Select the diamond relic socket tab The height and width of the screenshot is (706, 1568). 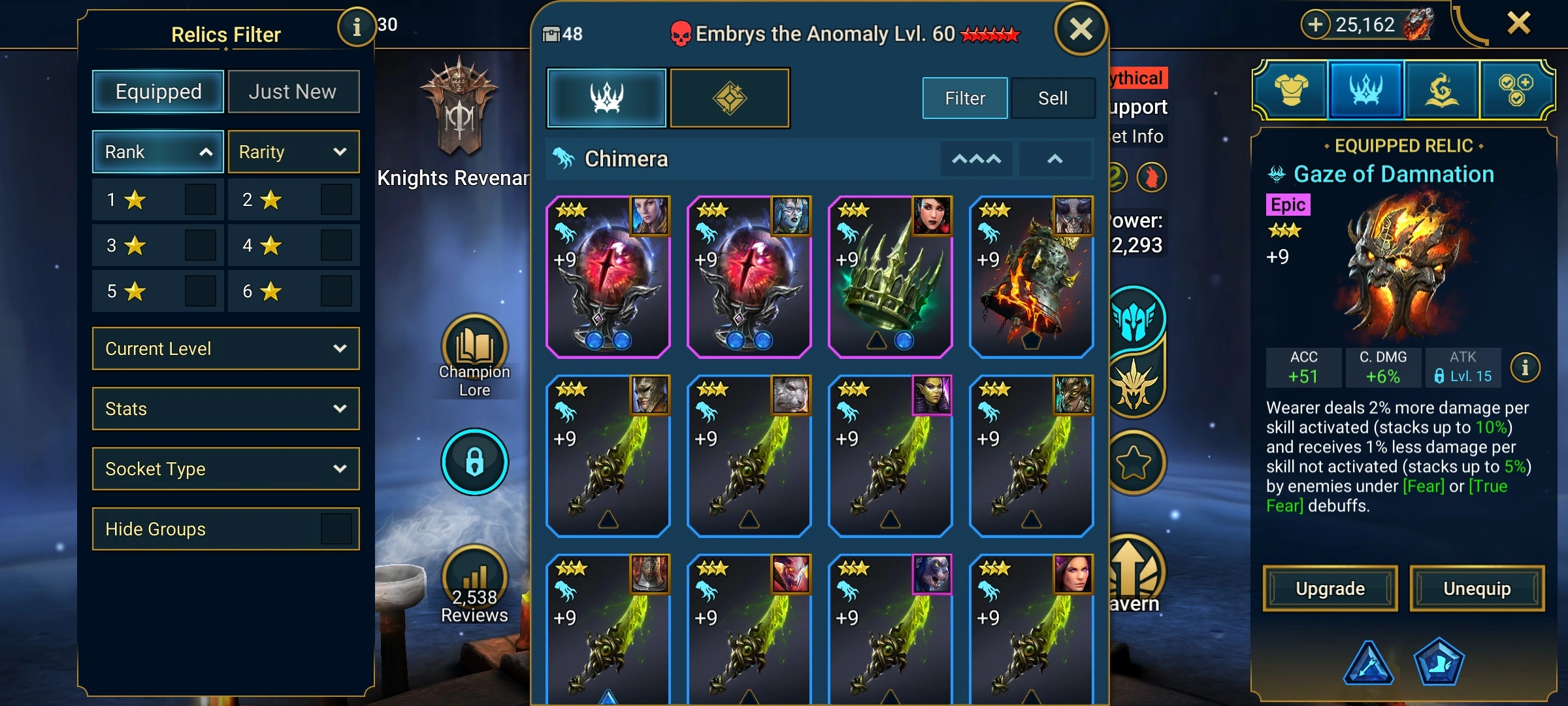[730, 98]
